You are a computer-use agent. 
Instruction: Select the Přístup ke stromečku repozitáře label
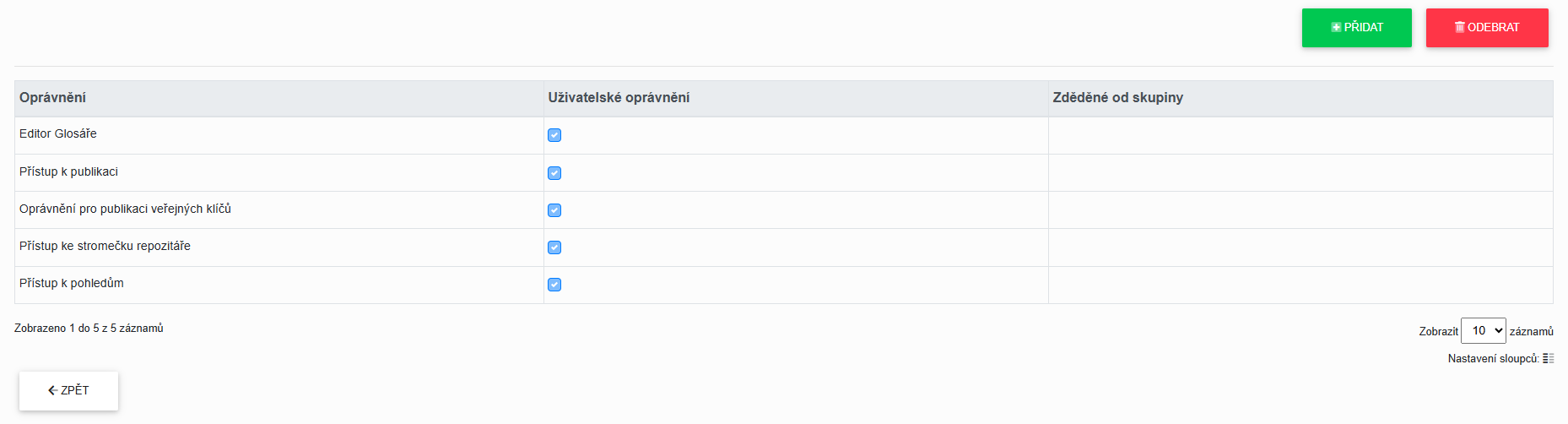tap(105, 247)
